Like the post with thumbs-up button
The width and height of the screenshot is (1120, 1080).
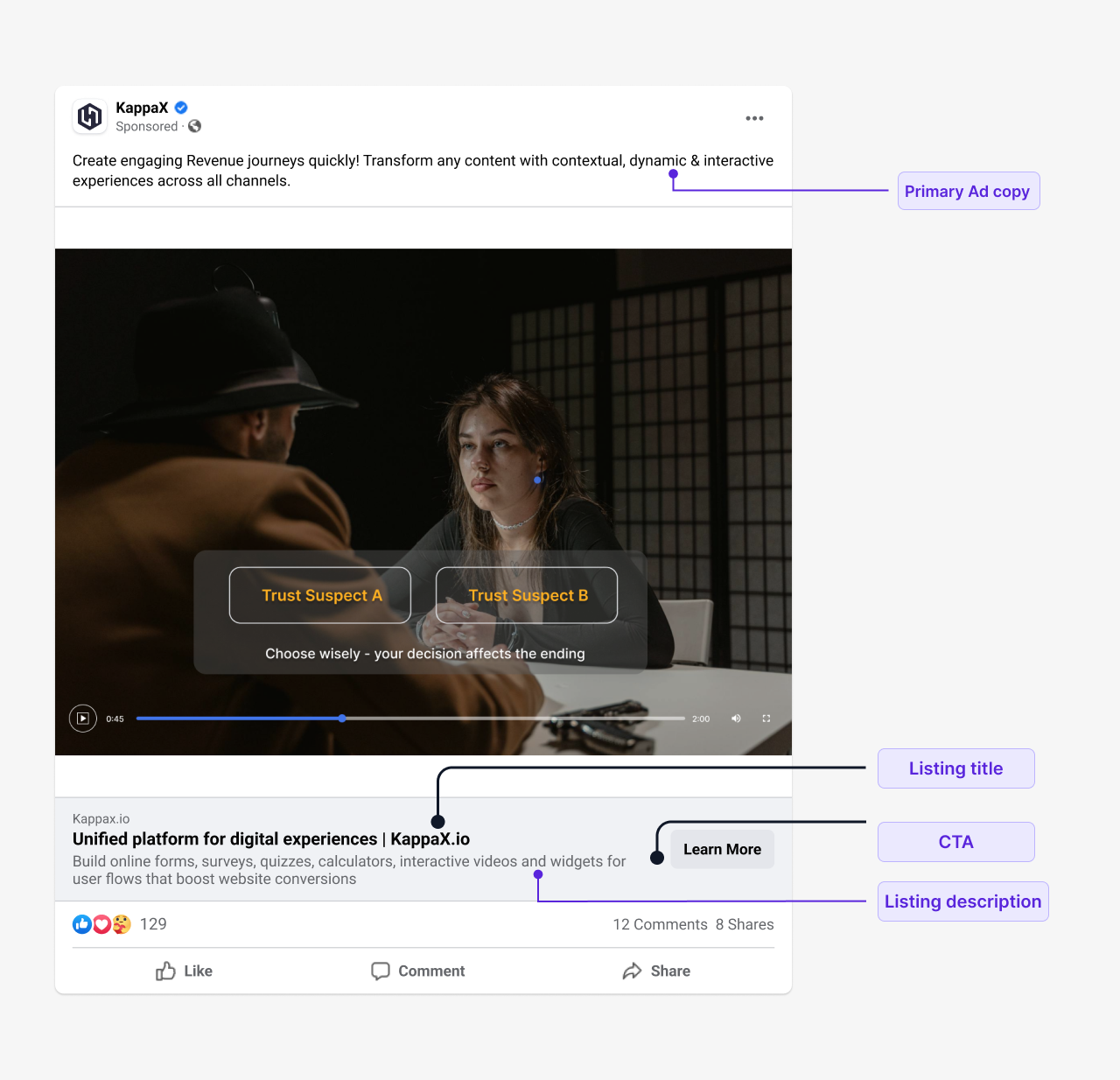[x=185, y=971]
